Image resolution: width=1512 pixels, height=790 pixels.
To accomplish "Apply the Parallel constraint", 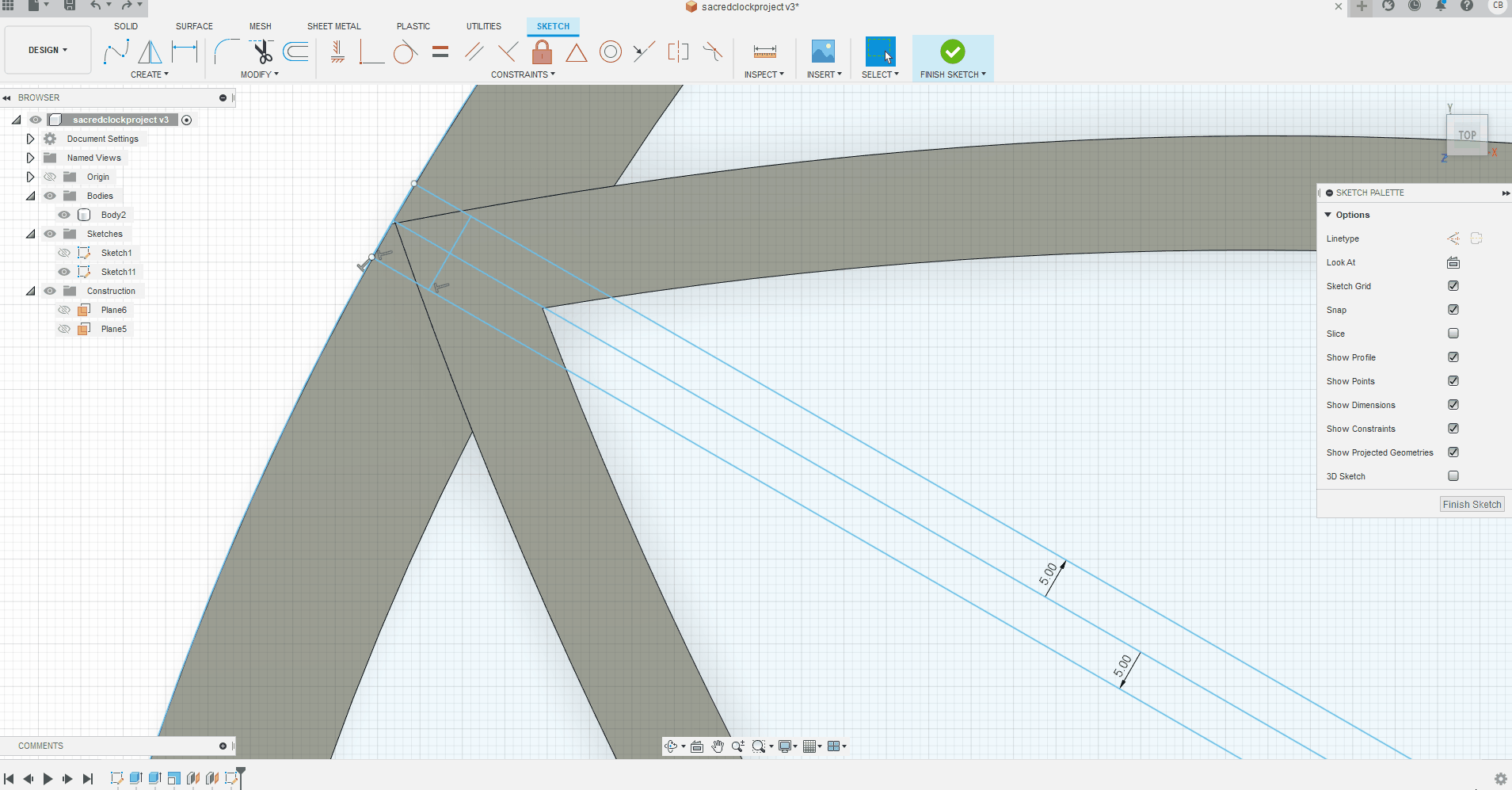I will [x=474, y=52].
